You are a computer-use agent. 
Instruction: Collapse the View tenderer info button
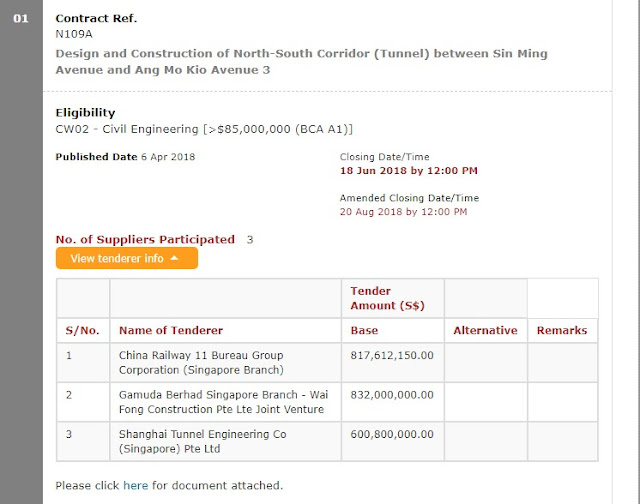coord(127,258)
